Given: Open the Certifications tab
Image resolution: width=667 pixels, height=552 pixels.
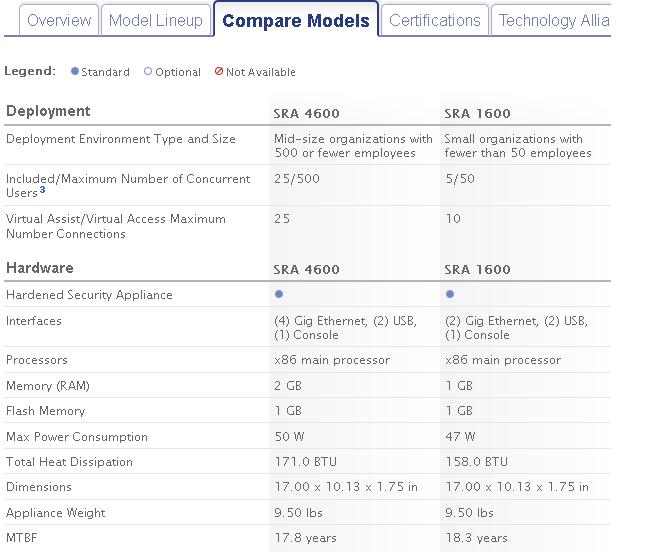Looking at the screenshot, I should coord(434,20).
